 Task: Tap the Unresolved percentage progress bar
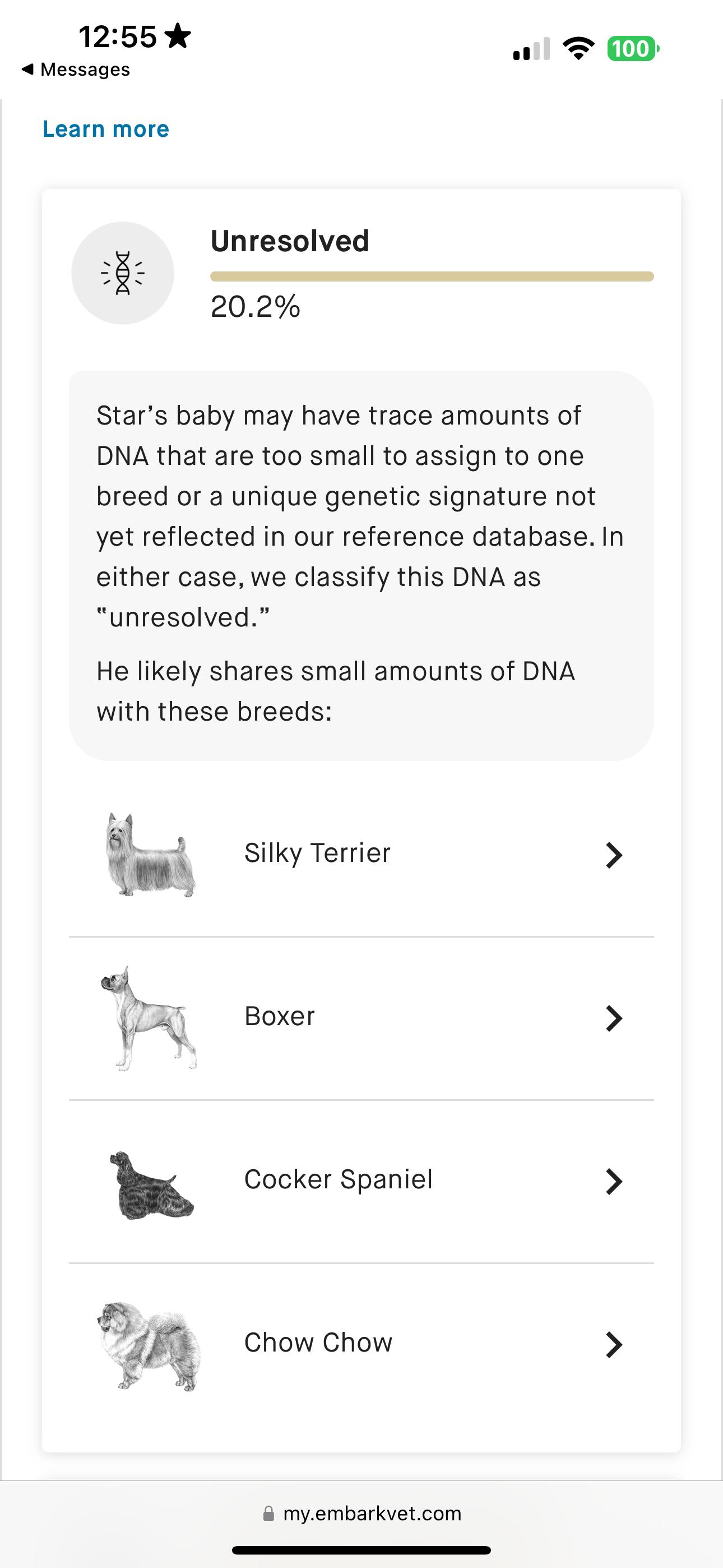point(432,277)
